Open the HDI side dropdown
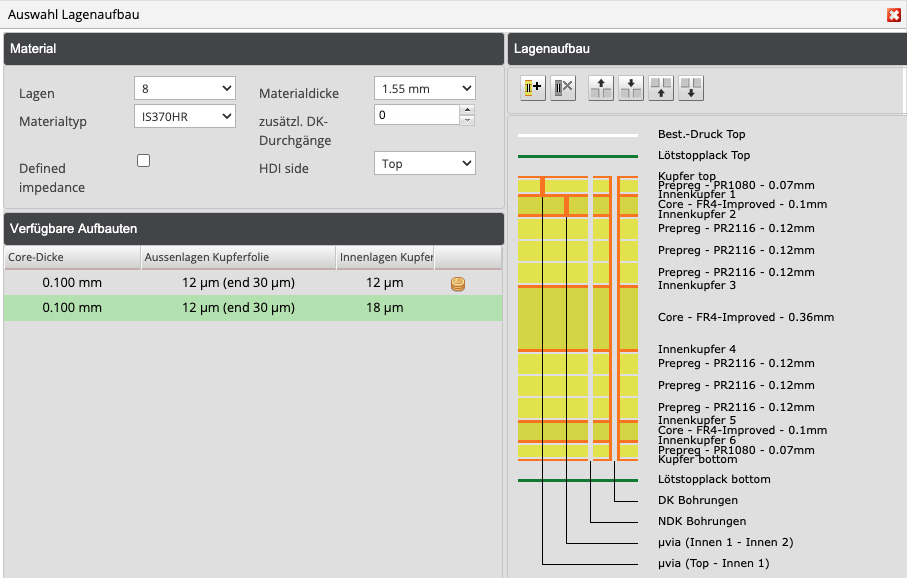 424,164
